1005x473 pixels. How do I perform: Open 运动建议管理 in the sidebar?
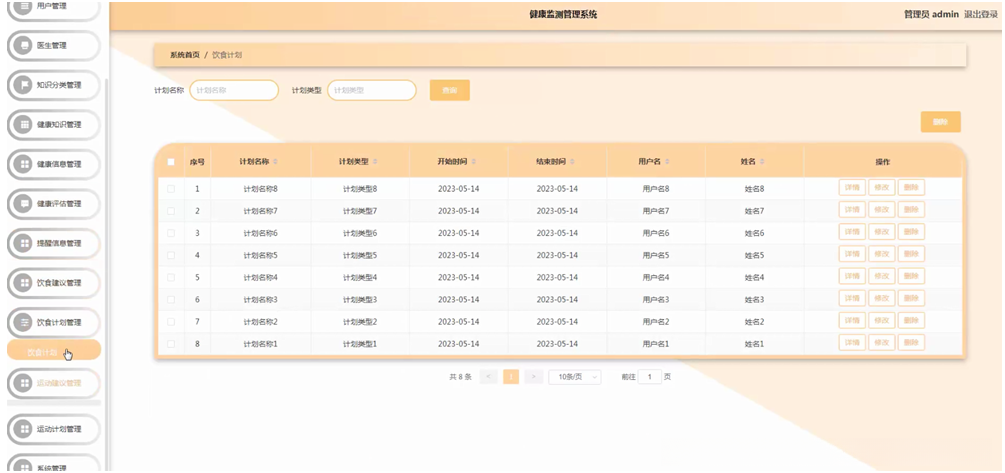click(x=54, y=383)
